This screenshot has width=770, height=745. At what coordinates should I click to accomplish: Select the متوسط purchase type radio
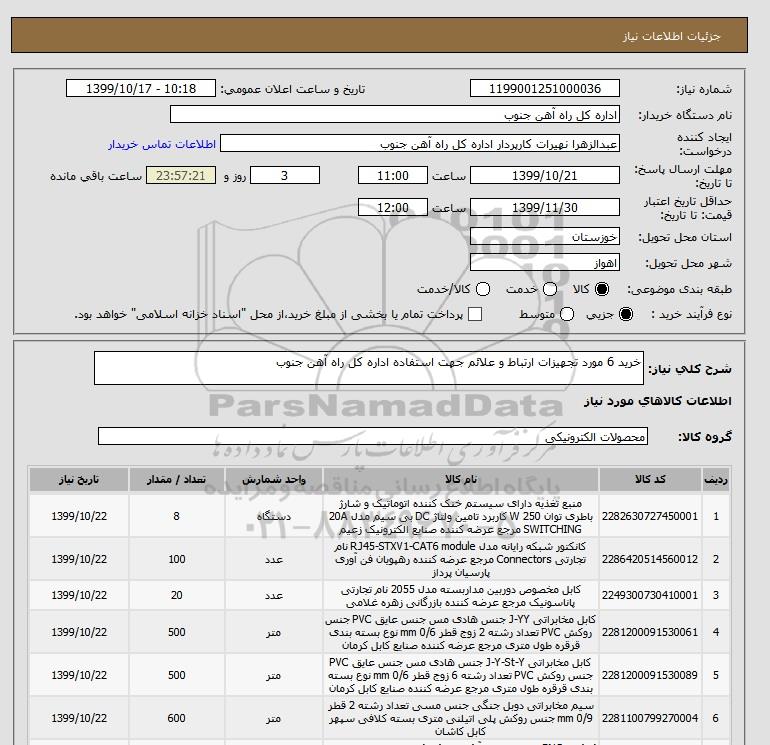pyautogui.click(x=567, y=314)
